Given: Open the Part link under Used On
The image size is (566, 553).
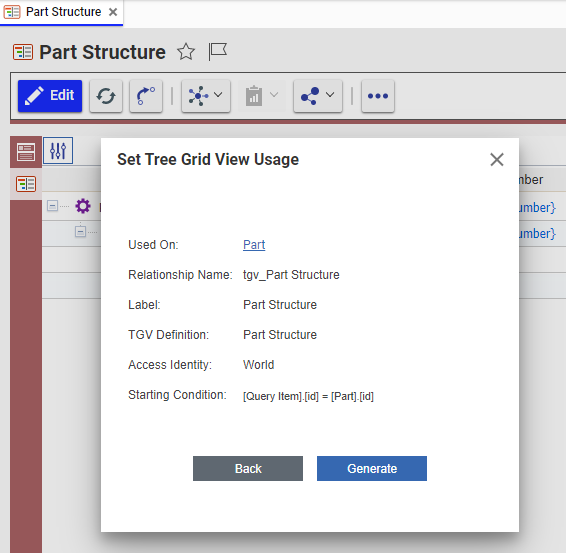Looking at the screenshot, I should tap(254, 245).
